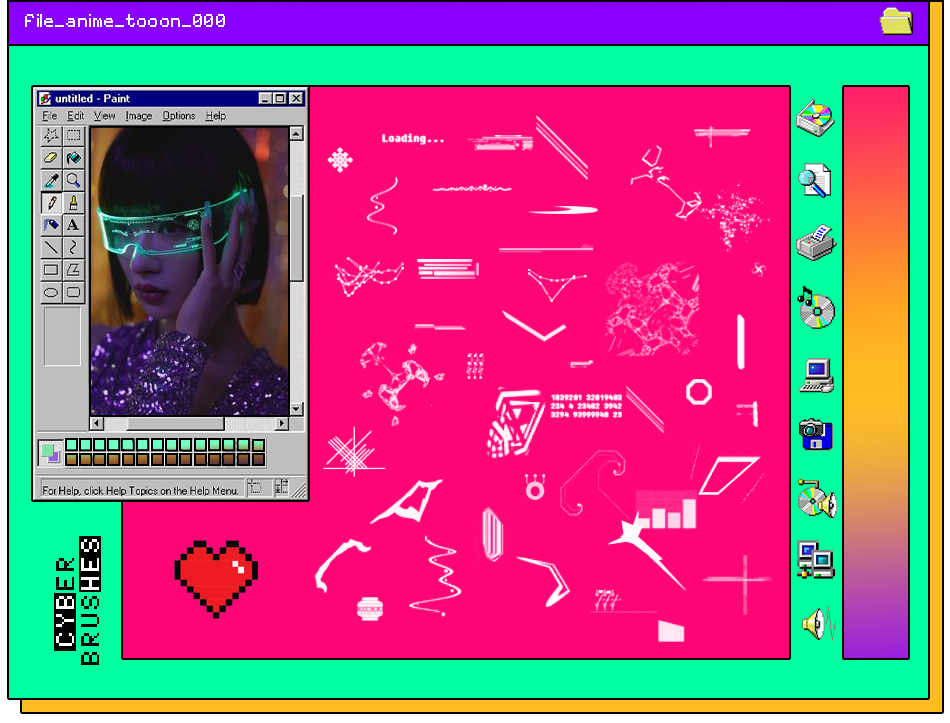Select the Airbrush spray tool
The image size is (950, 723).
(51, 225)
